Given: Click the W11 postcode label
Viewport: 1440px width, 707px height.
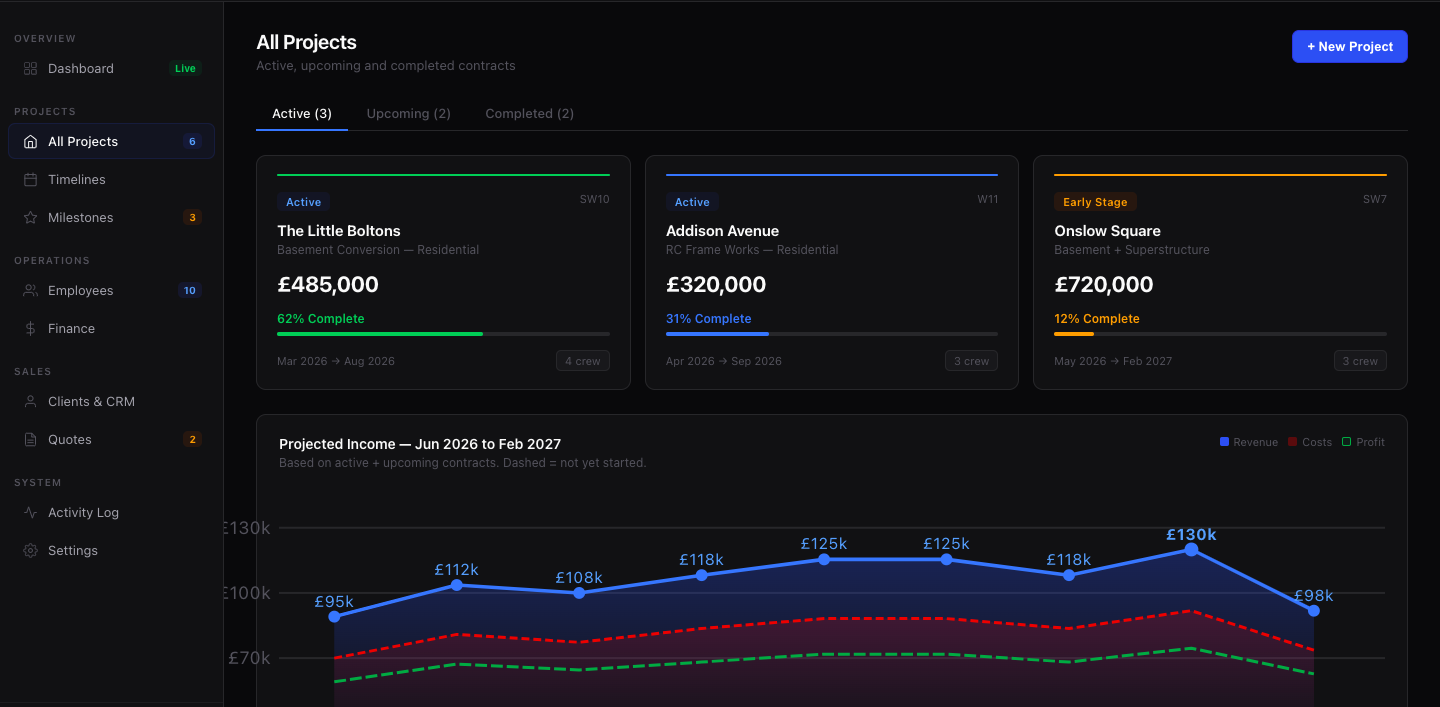Looking at the screenshot, I should 987,199.
